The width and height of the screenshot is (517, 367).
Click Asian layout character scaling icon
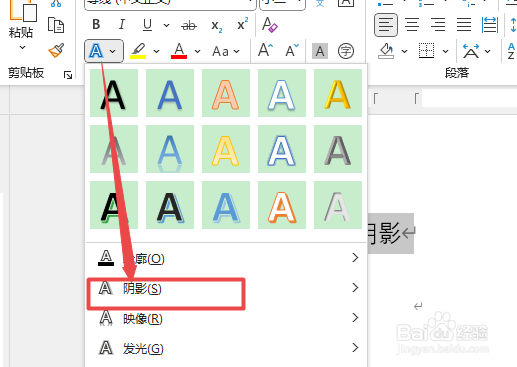coord(471,51)
